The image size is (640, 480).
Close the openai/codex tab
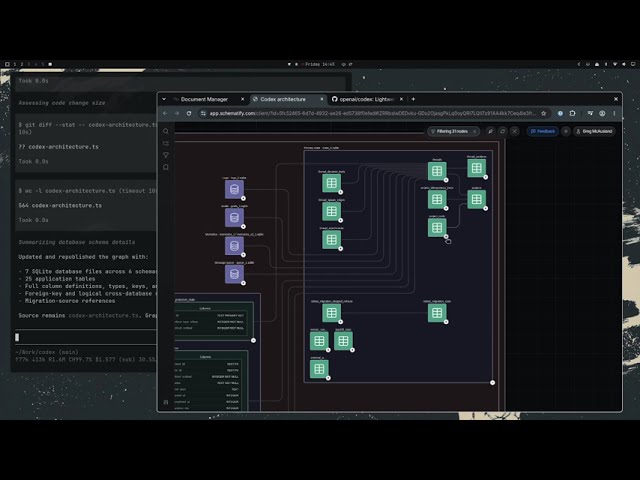click(401, 99)
